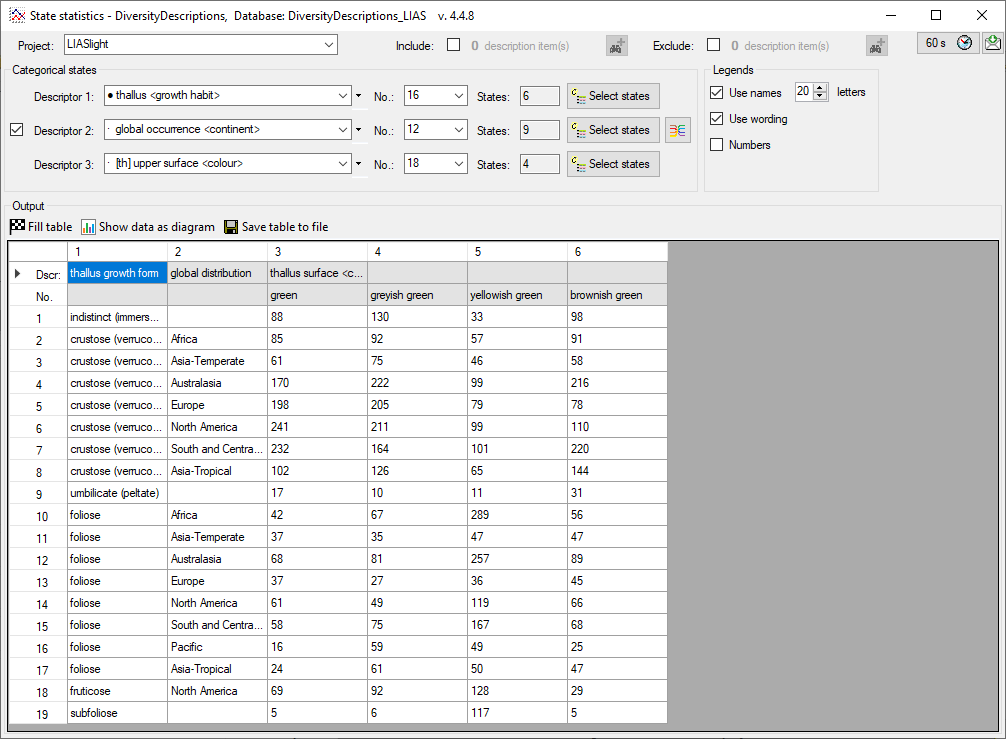Click the exclude description items binoculars icon
1006x739 pixels.
pyautogui.click(x=876, y=46)
